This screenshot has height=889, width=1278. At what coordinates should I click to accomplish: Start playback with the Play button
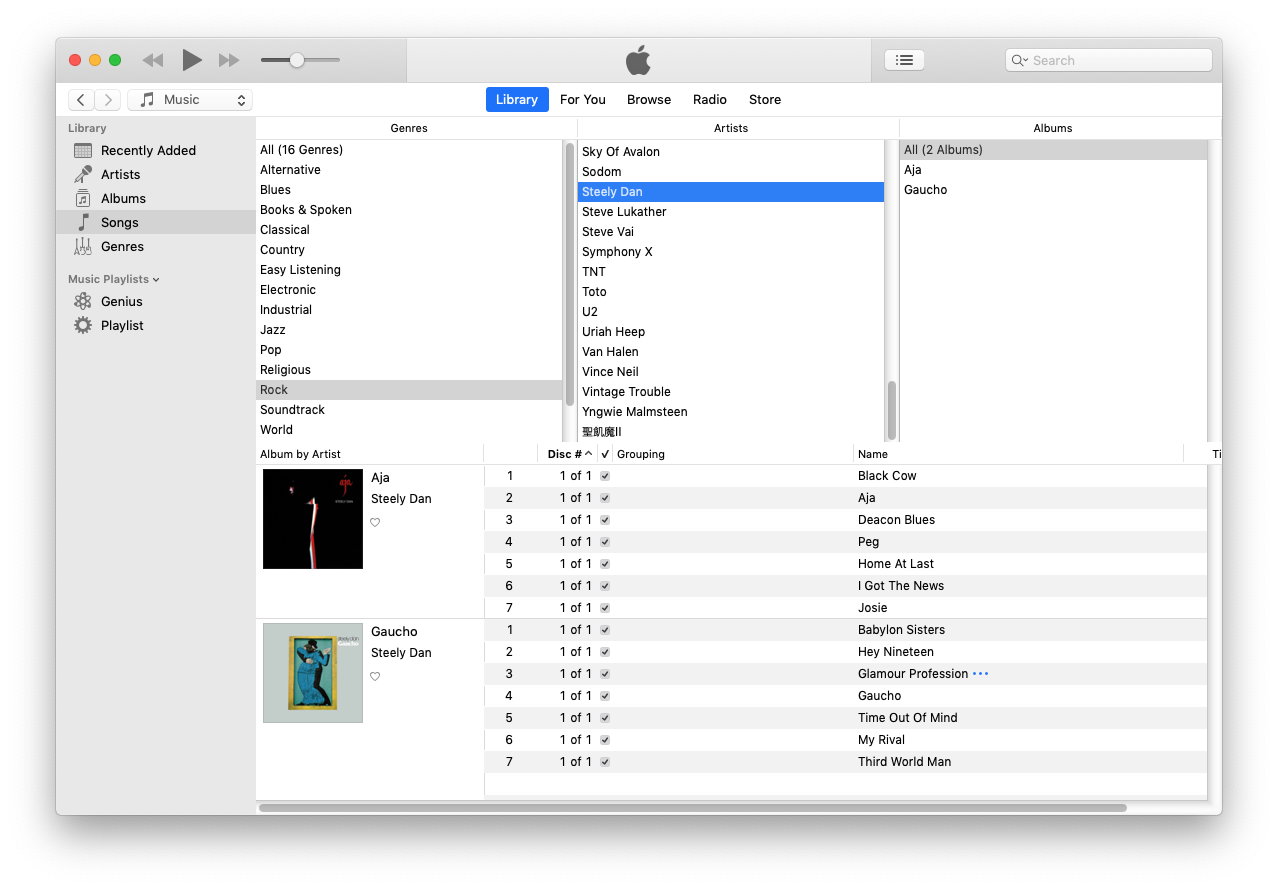click(x=192, y=60)
